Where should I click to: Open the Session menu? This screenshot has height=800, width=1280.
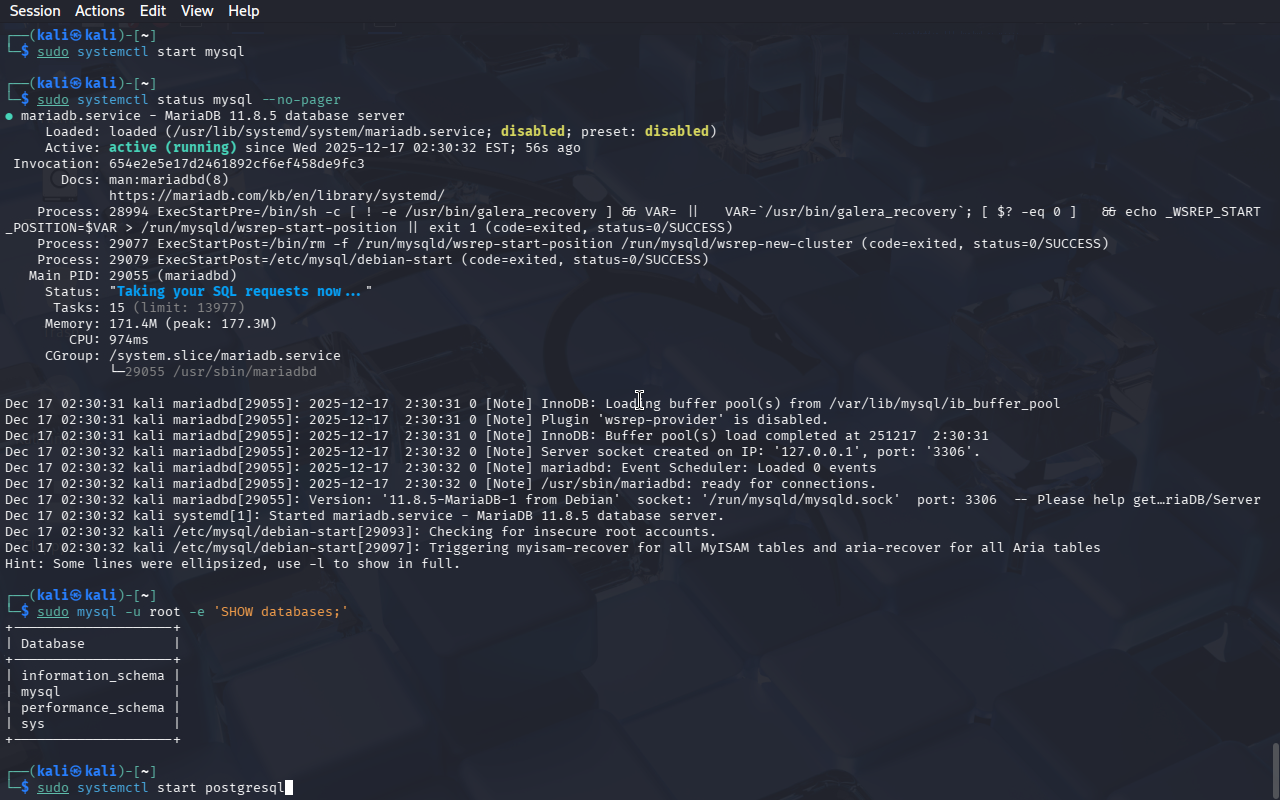point(35,11)
